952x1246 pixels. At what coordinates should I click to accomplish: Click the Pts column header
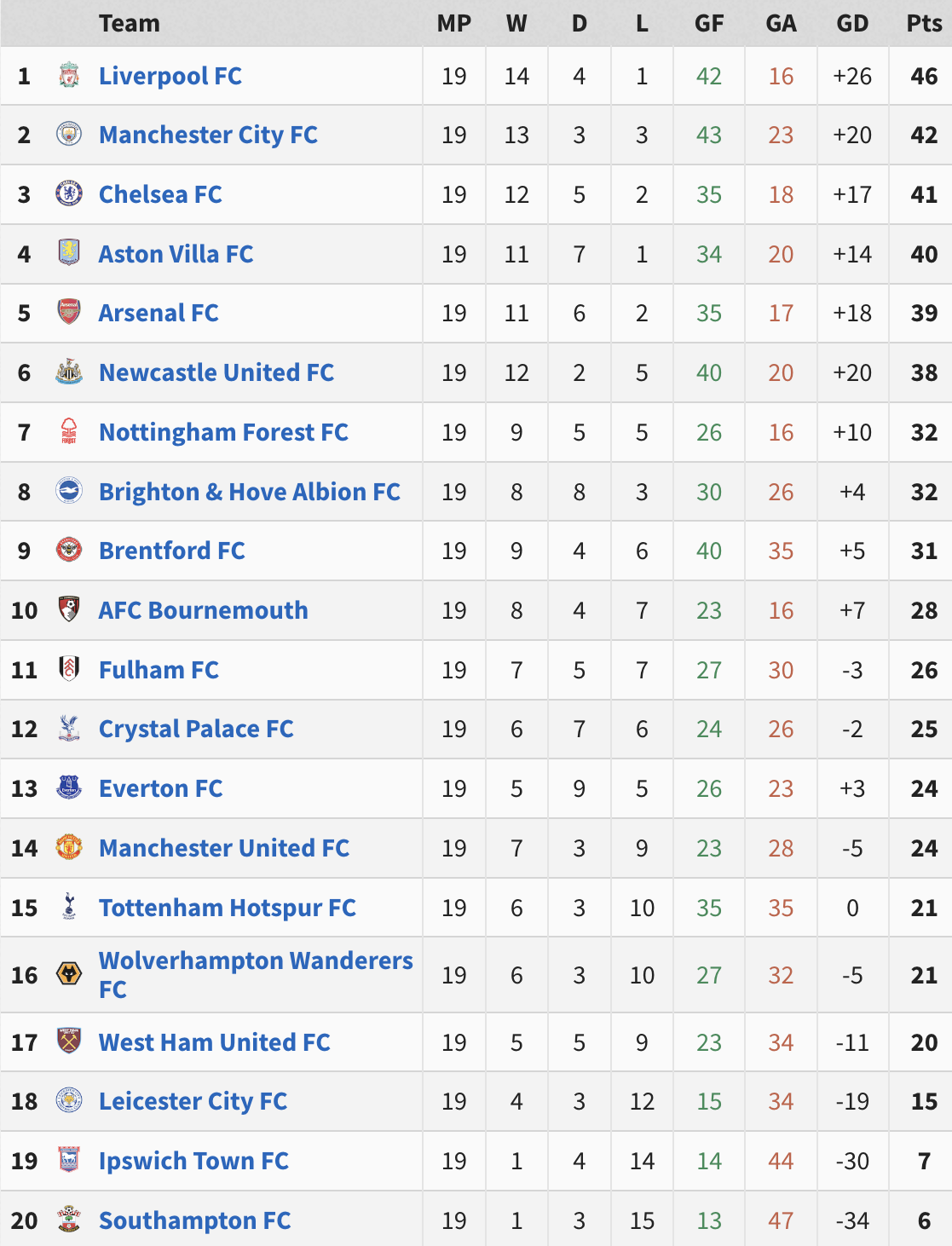tap(924, 23)
